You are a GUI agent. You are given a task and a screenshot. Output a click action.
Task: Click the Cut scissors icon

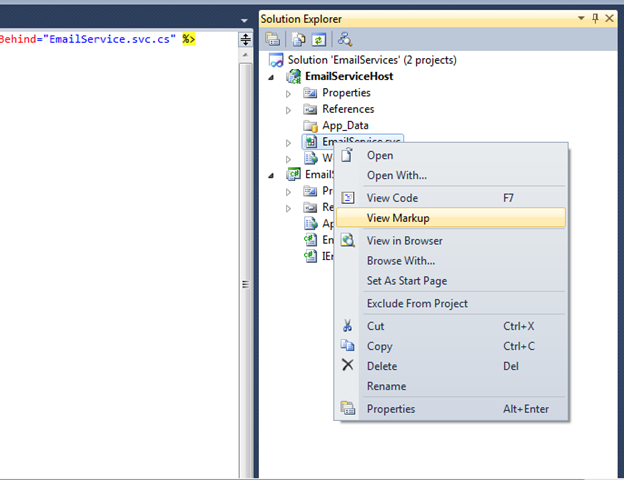click(x=347, y=326)
